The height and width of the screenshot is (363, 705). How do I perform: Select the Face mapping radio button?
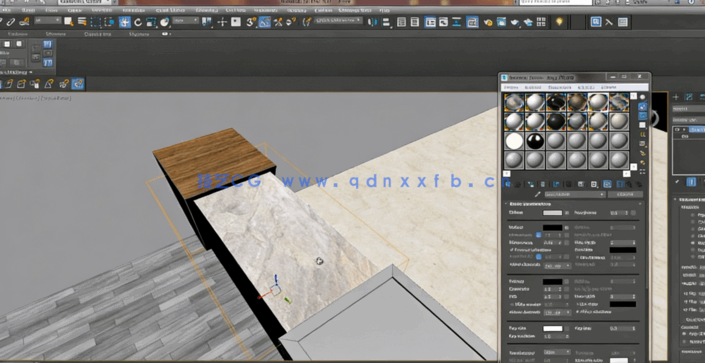[693, 250]
